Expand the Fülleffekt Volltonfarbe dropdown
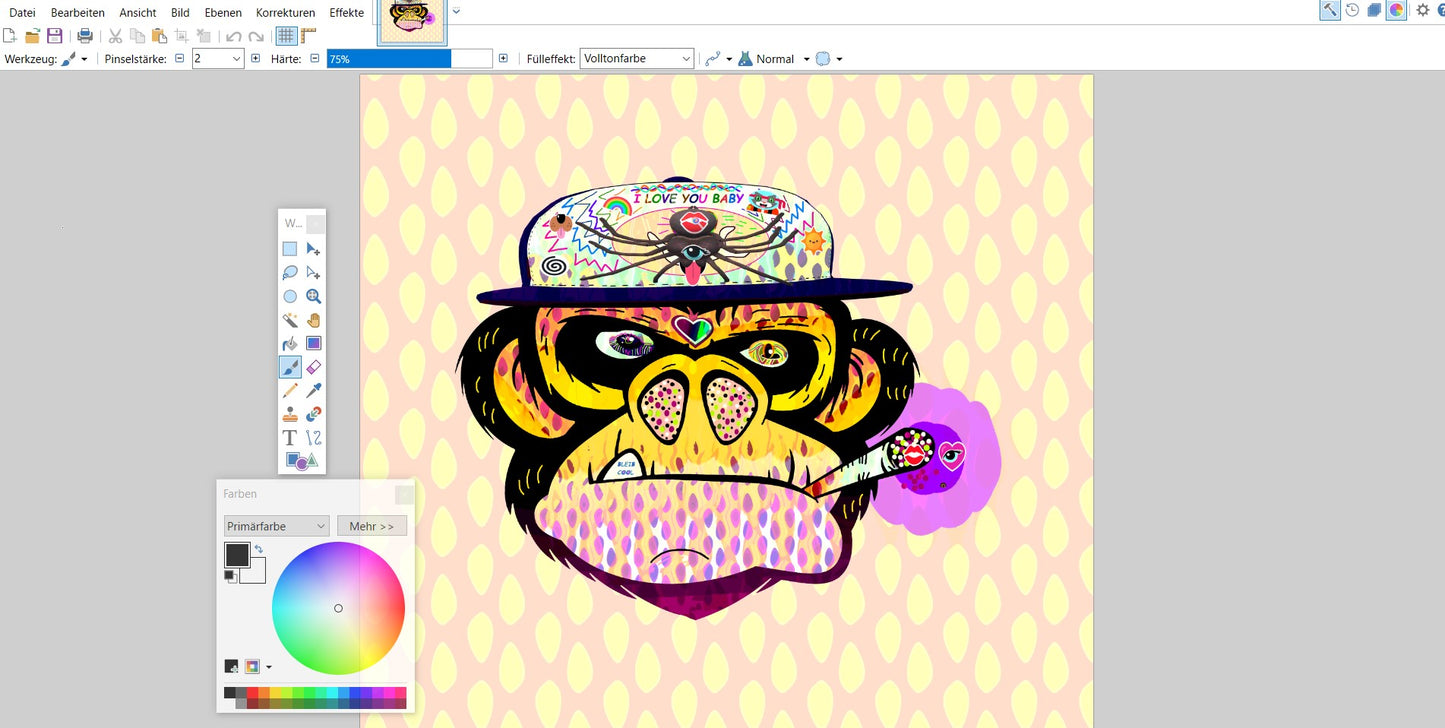Screen dimensions: 1445x728 tap(637, 59)
